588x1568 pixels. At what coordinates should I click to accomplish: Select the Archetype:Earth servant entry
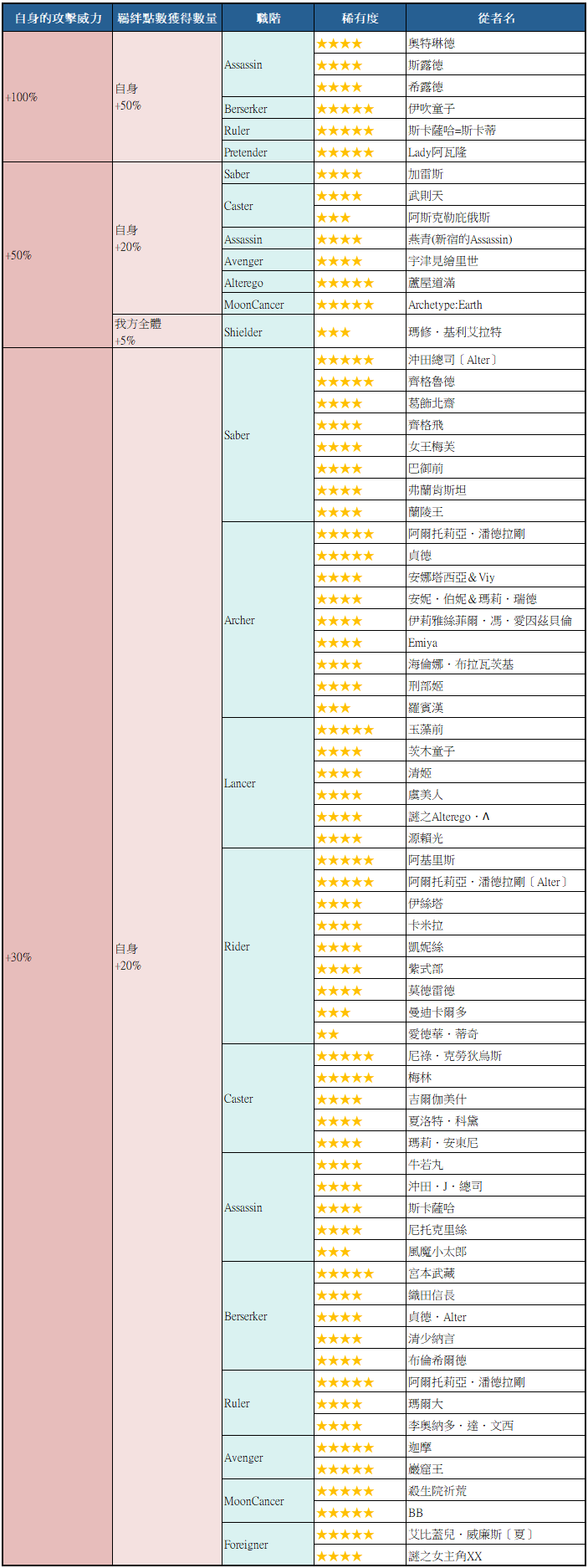point(445,305)
